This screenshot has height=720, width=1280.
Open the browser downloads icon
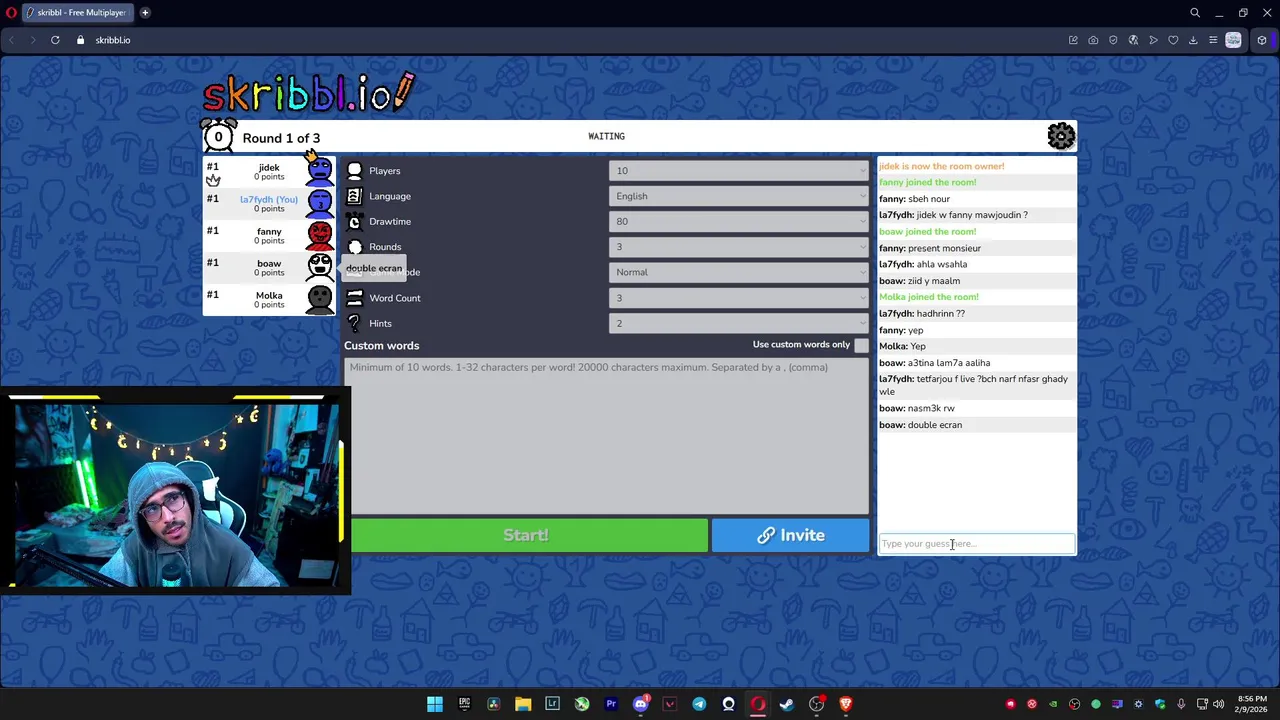[1193, 40]
